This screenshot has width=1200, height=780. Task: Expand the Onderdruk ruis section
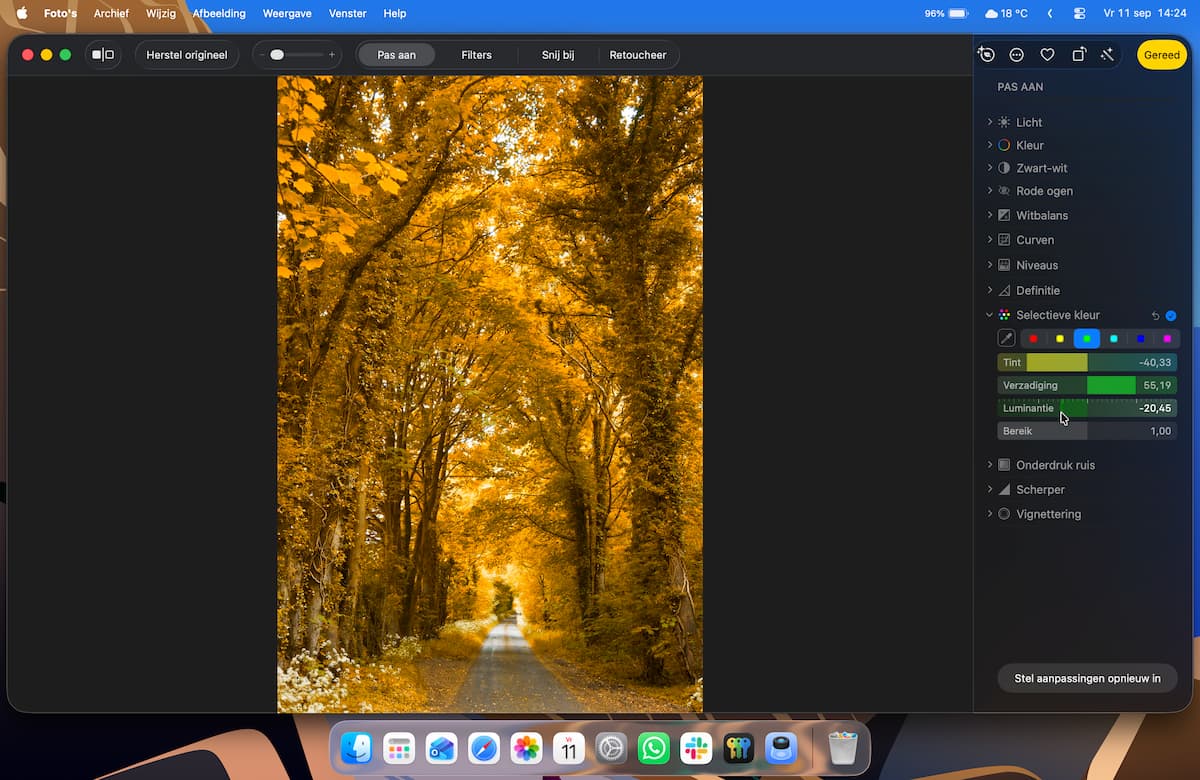coord(990,465)
